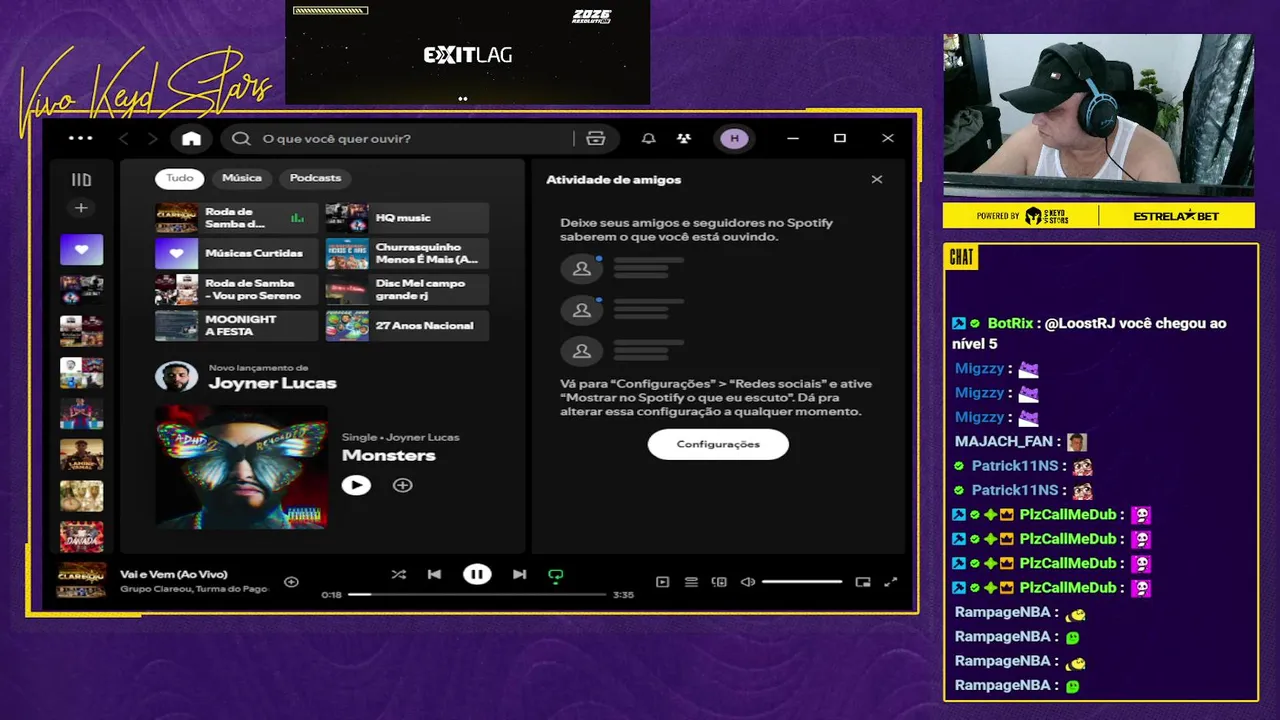Toggle the Now Playing view icon
The height and width of the screenshot is (720, 1280).
pos(662,582)
